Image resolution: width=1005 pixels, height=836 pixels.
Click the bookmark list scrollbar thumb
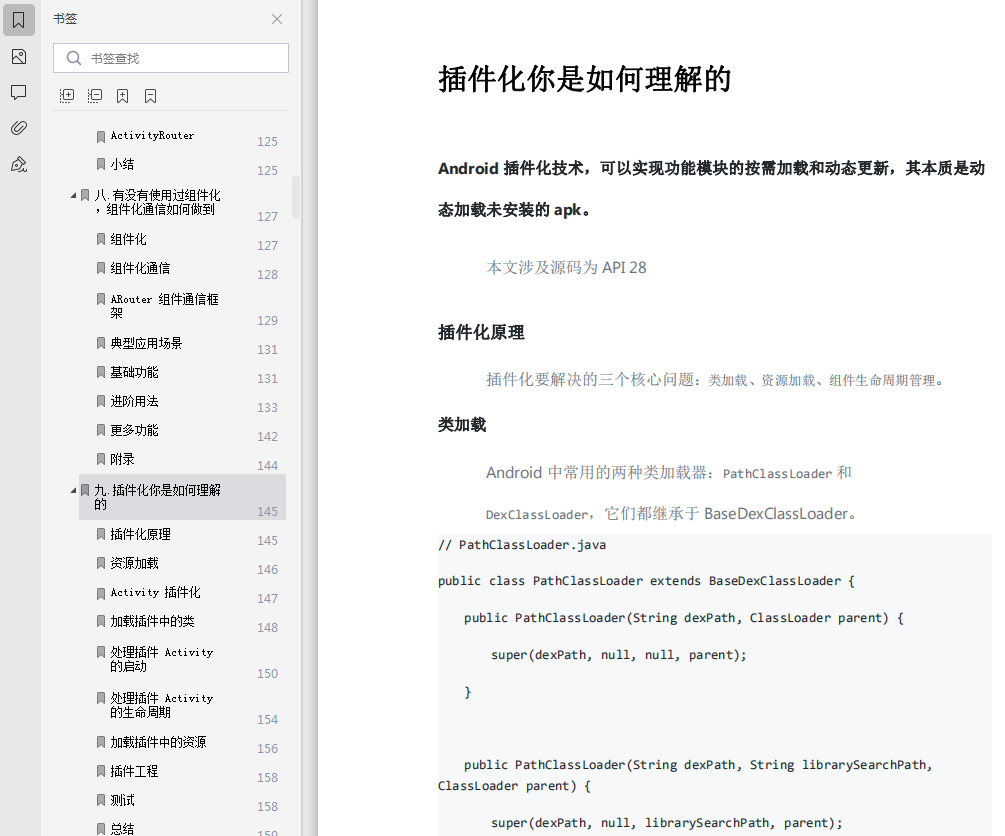pos(296,197)
